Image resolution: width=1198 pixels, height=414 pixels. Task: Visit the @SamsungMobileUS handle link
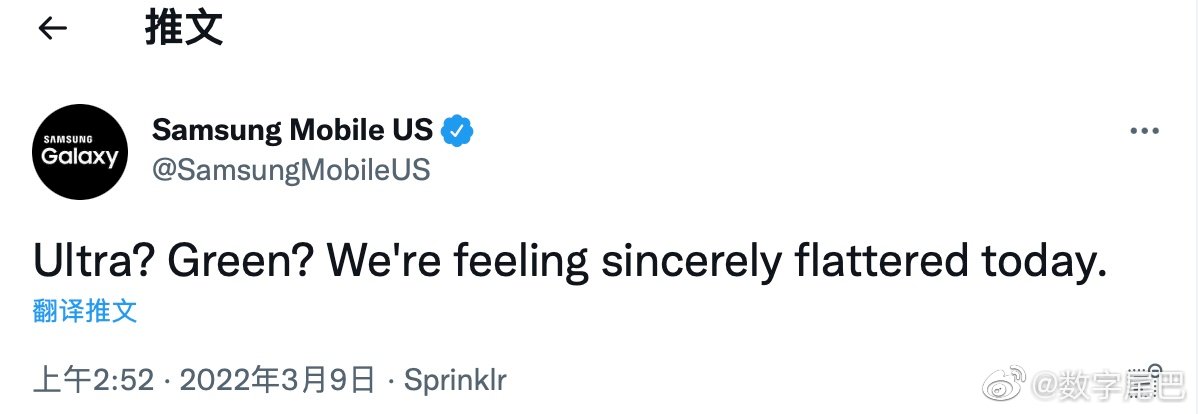click(x=291, y=170)
